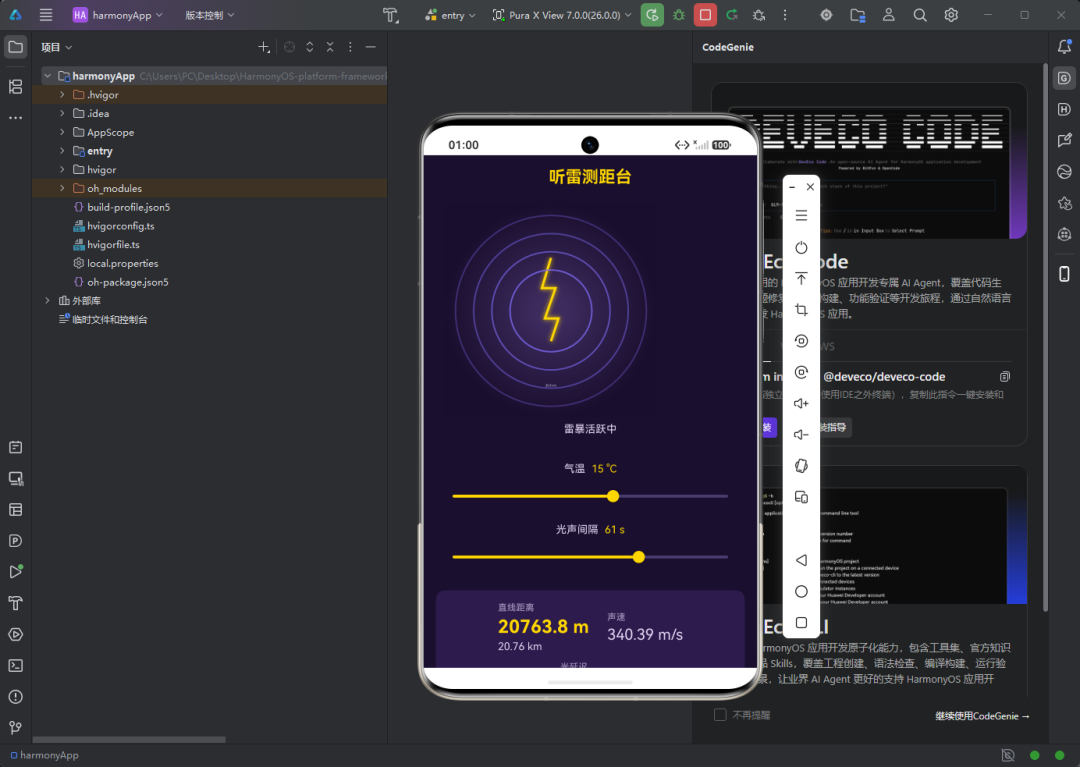
Task: Click the project panel horizontal scrollbar
Action: (x=129, y=739)
